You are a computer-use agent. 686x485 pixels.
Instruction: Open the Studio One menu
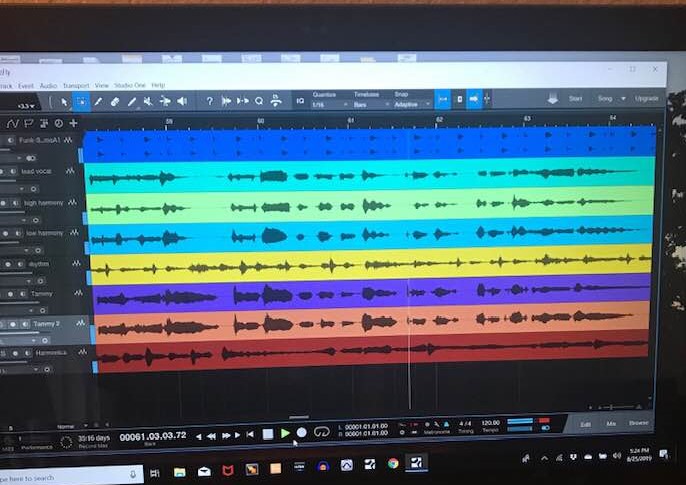click(x=130, y=85)
